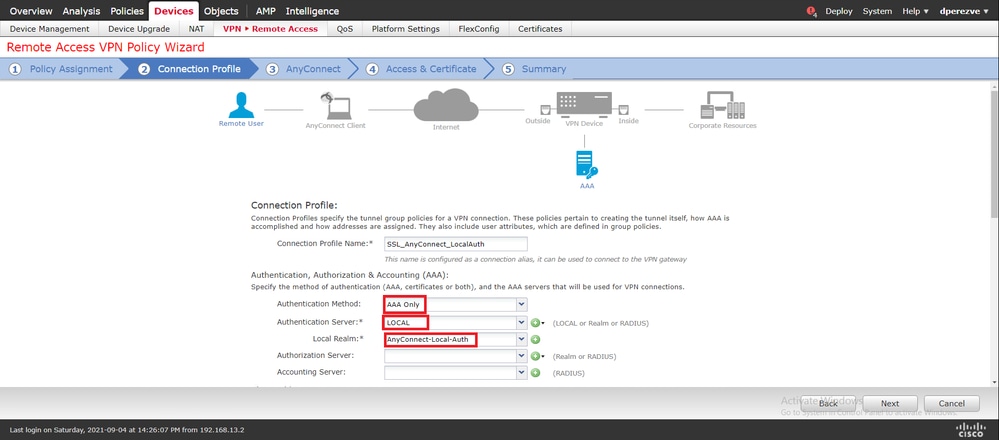
Task: Click the Corporate Resources icon
Action: pos(722,106)
